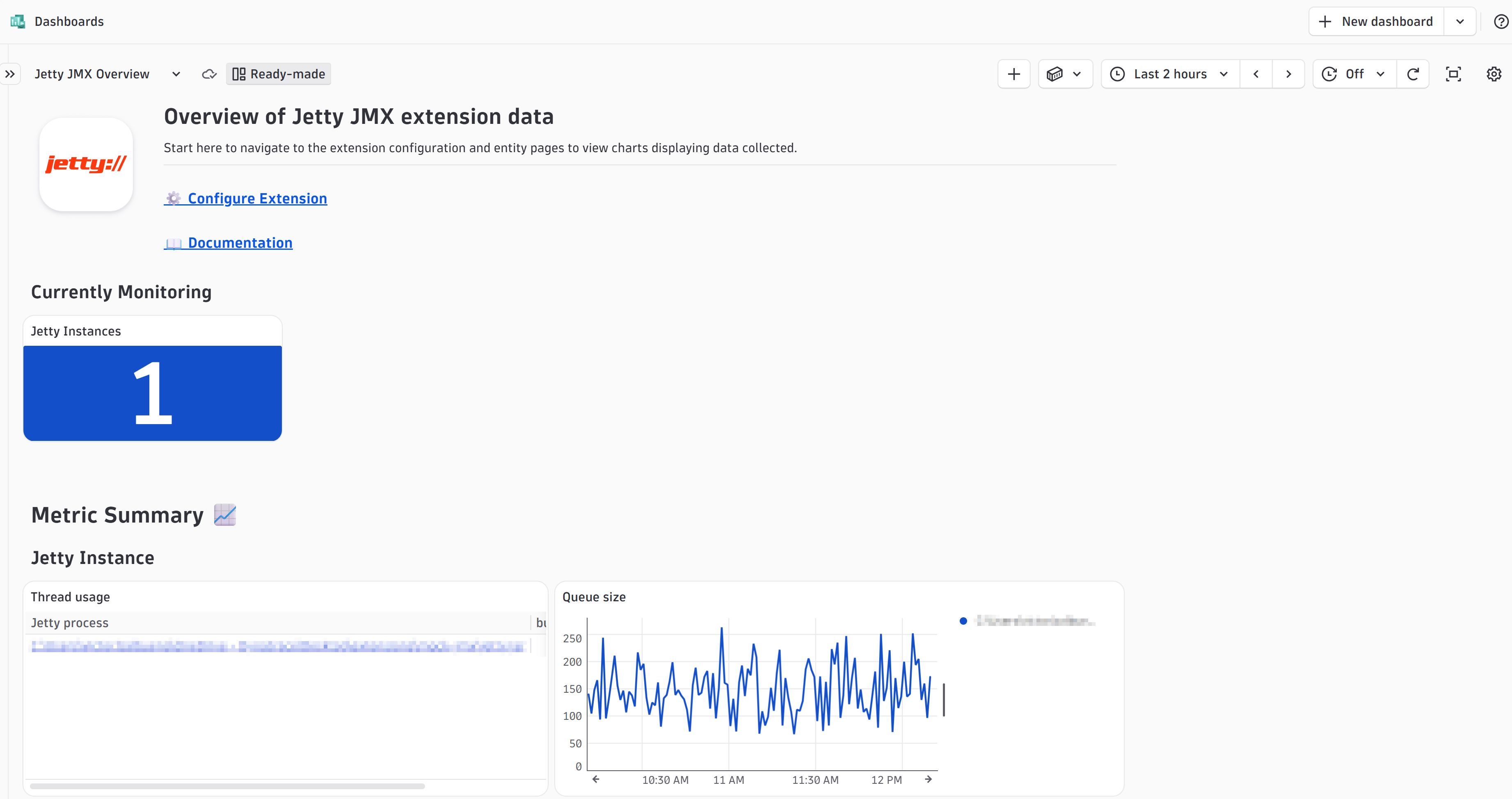Image resolution: width=1512 pixels, height=799 pixels.
Task: Open the blurred Jetty process row link
Action: click(x=278, y=646)
